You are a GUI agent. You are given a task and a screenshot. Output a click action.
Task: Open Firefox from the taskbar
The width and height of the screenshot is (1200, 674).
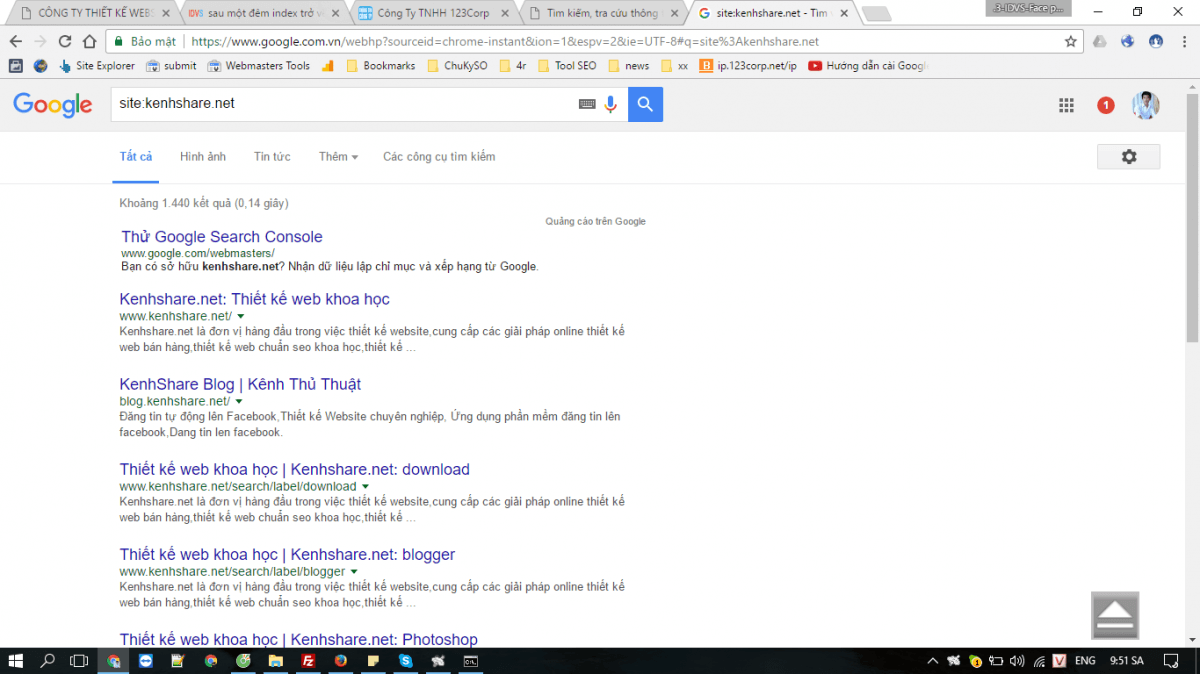(x=341, y=661)
